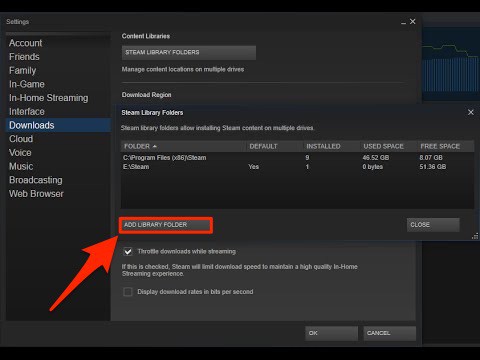The width and height of the screenshot is (480, 360).
Task: Select the Downloads category
Action: (58, 125)
